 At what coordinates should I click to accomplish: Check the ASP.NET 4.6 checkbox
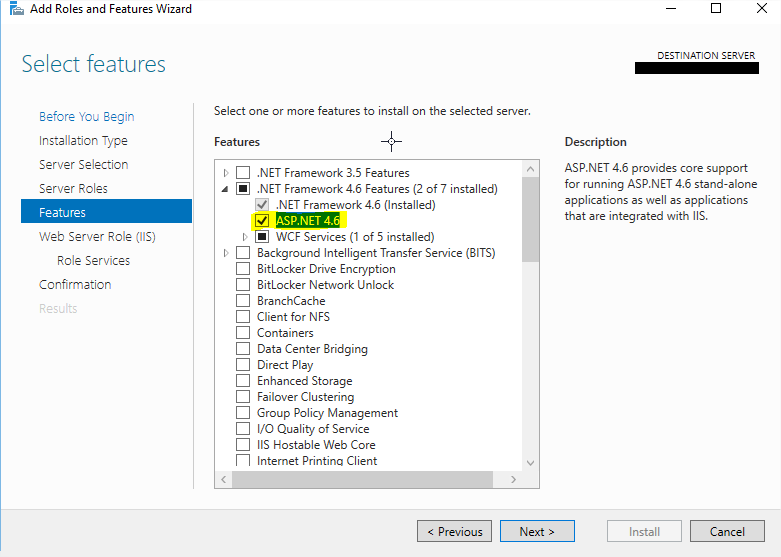[x=262, y=221]
